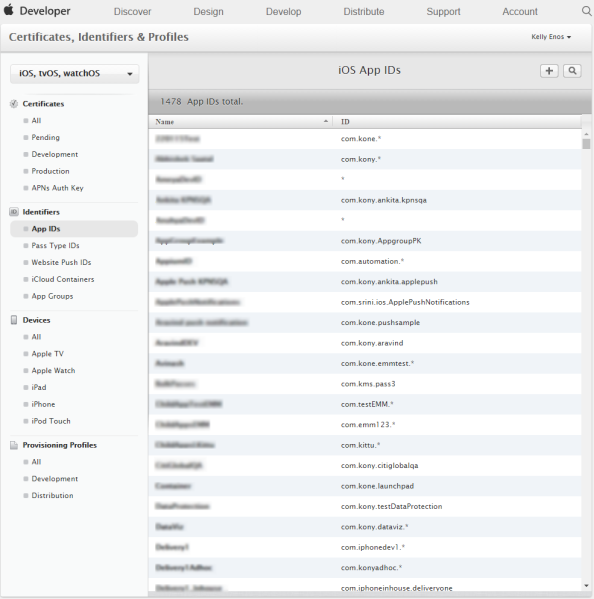Viewport: 594px width, 599px height.
Task: Select Apple TV devices
Action: [x=47, y=354]
